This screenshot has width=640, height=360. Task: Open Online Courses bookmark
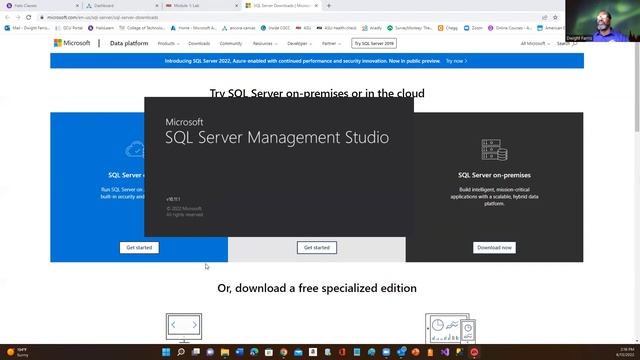[x=510, y=28]
